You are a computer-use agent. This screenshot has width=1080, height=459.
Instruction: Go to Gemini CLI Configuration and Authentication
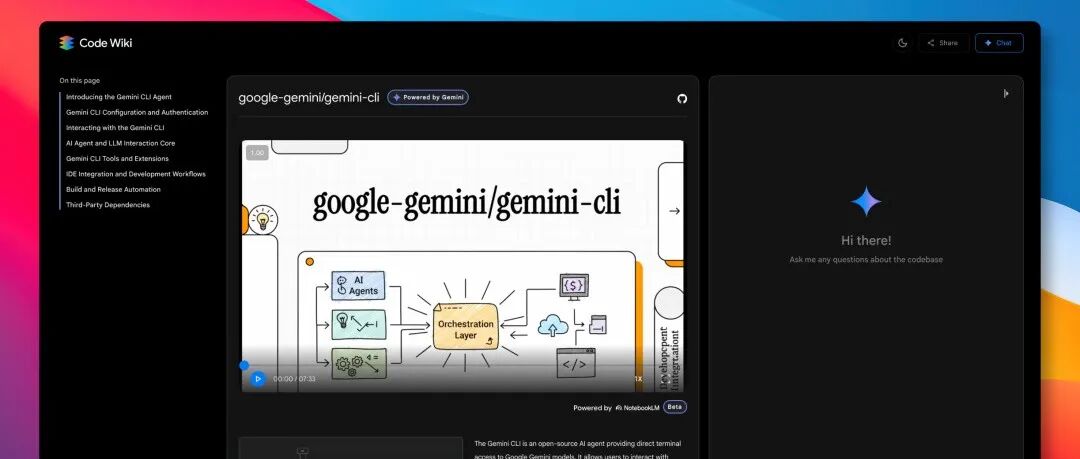click(137, 112)
